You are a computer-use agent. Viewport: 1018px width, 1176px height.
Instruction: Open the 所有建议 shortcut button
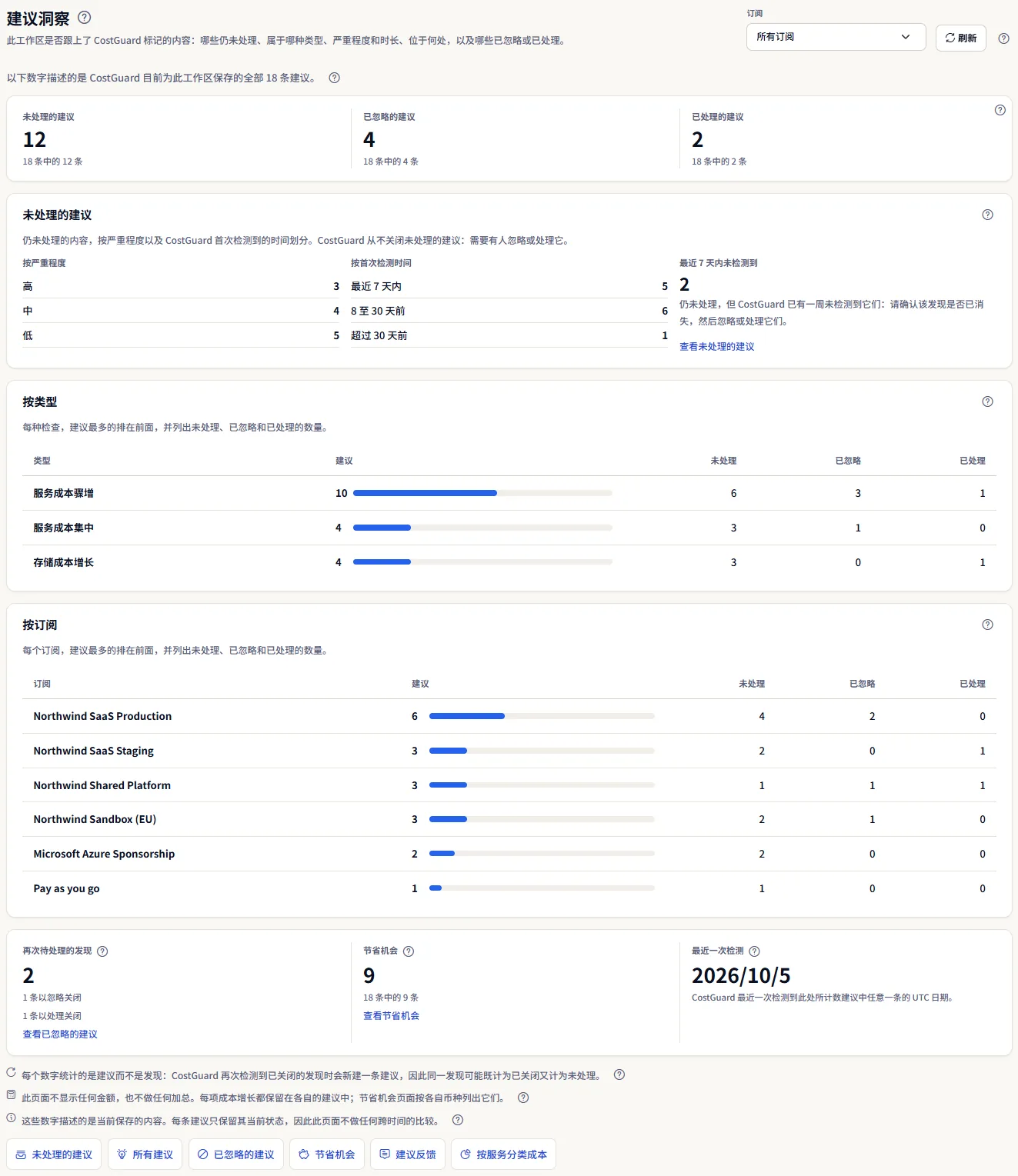pyautogui.click(x=145, y=1154)
